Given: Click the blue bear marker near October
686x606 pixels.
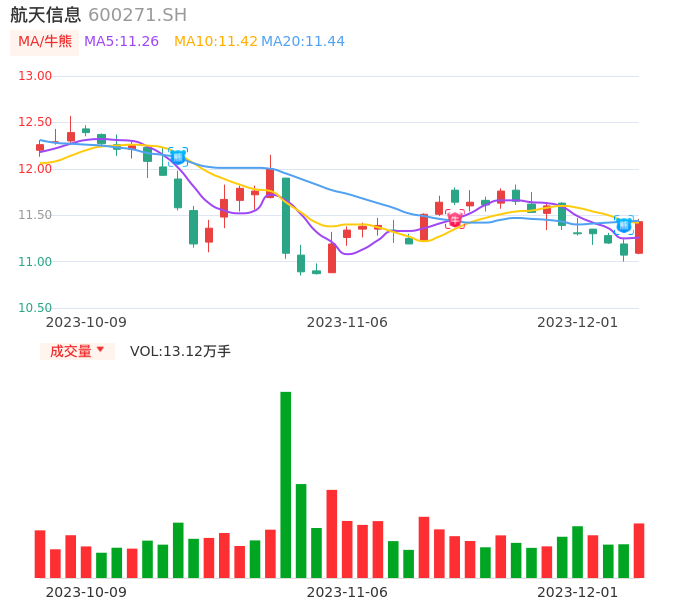Looking at the screenshot, I should click(178, 156).
